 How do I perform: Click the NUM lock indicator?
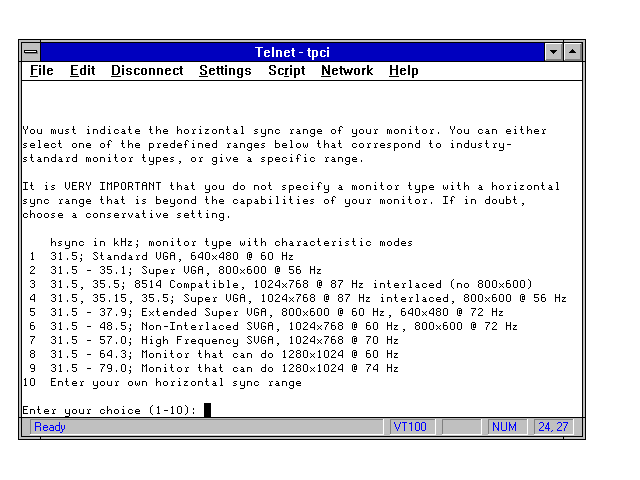click(x=507, y=427)
